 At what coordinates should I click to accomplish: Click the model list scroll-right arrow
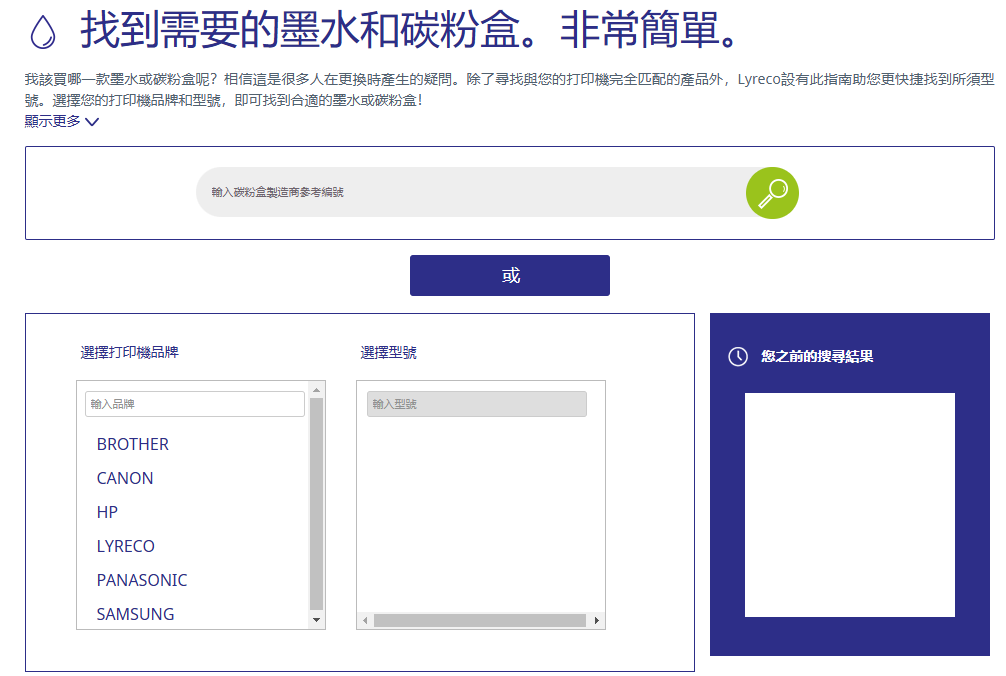[x=597, y=620]
